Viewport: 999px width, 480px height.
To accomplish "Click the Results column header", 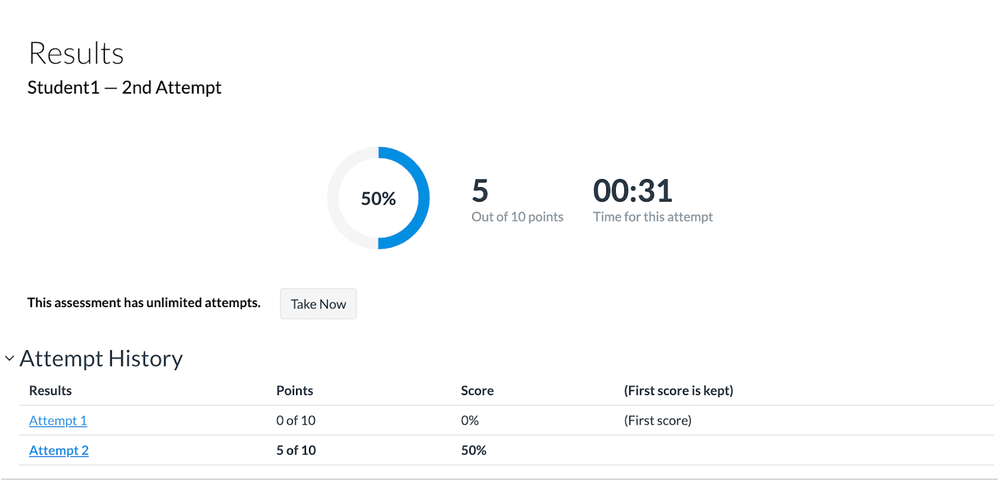I will tap(50, 390).
